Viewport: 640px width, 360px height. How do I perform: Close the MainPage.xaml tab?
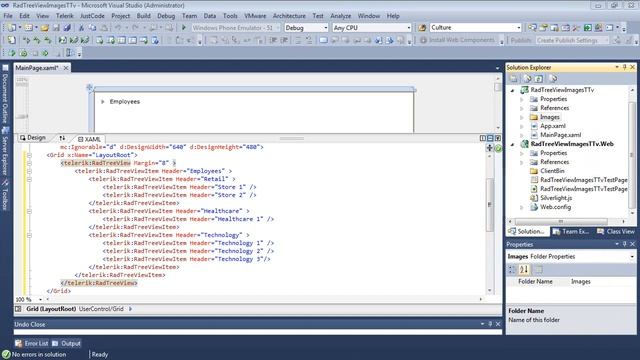coord(66,68)
